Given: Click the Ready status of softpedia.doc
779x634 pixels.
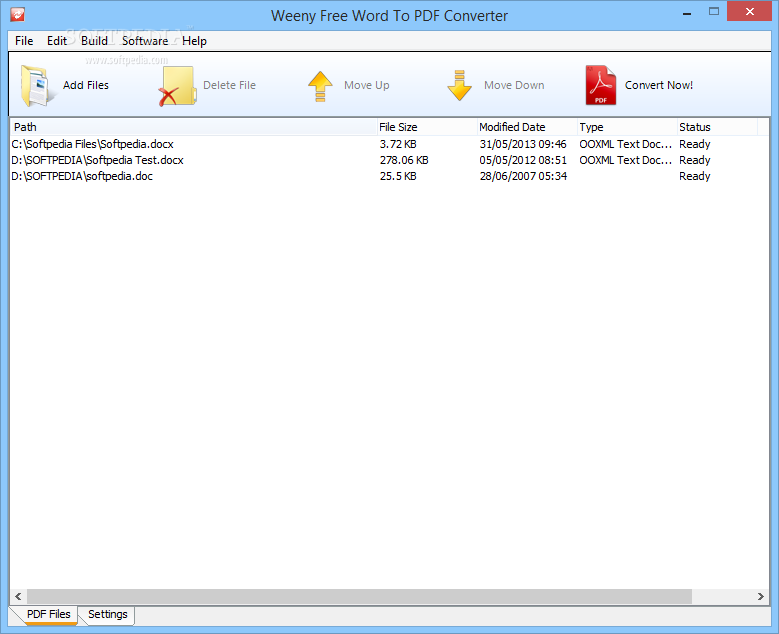Looking at the screenshot, I should pos(695,176).
